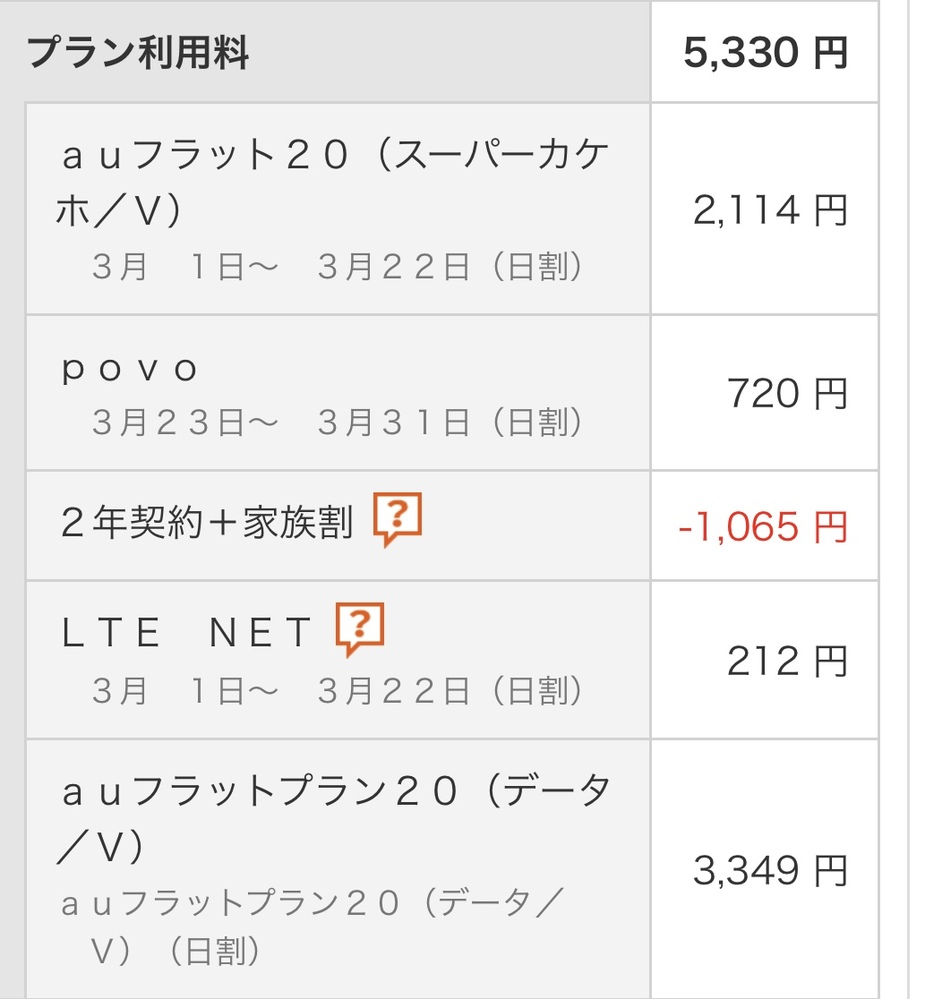Open help icon beside 2年契約+家族割

[x=398, y=519]
